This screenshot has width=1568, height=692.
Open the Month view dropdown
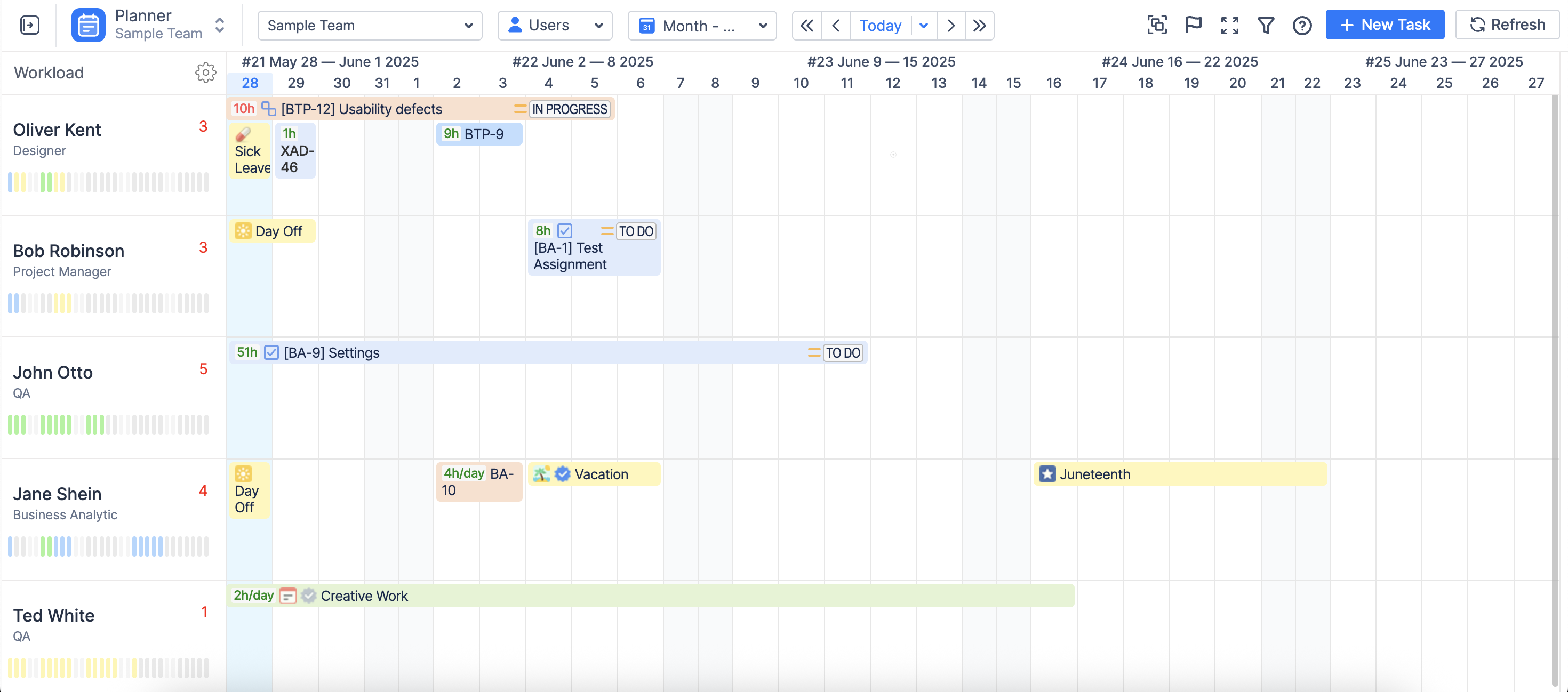(702, 26)
